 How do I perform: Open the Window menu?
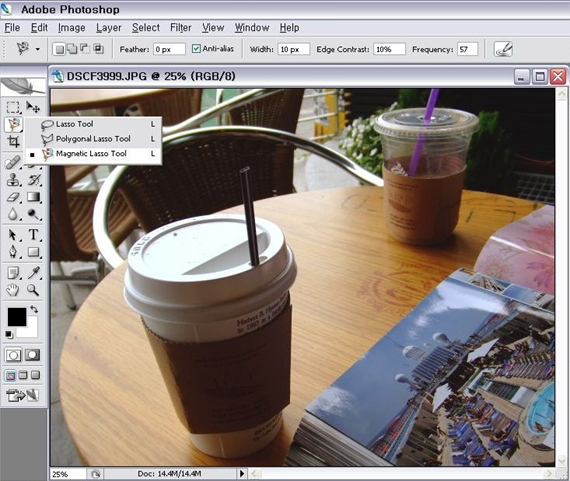(x=252, y=28)
